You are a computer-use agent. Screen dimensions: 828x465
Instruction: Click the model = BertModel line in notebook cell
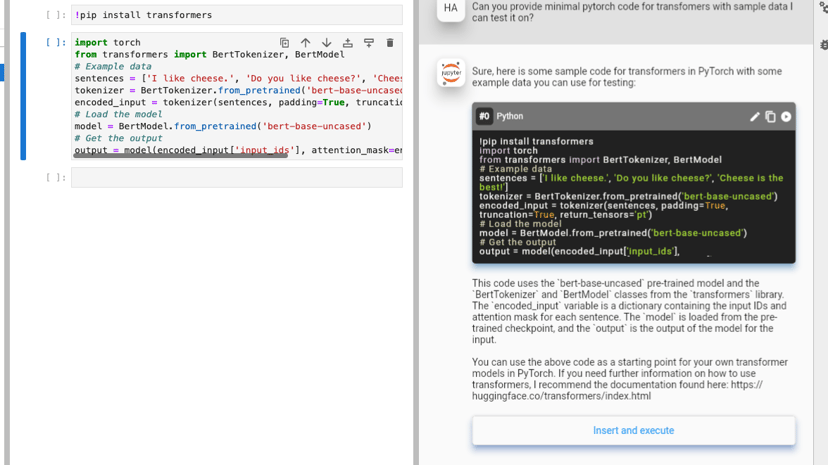tap(223, 126)
